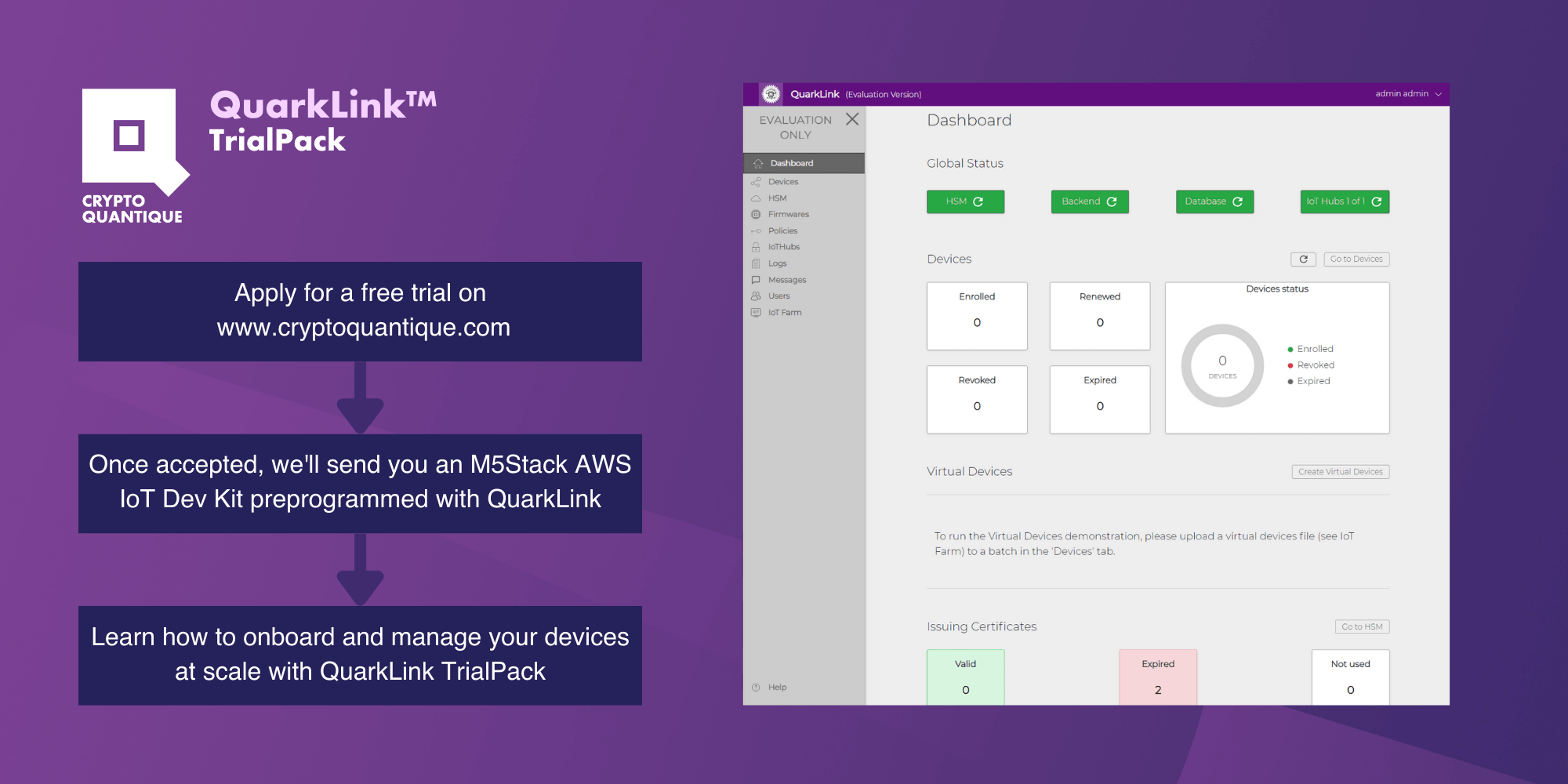1568x784 pixels.
Task: Click the QuarkLink (Evaluation Version) title text
Action: tap(855, 94)
